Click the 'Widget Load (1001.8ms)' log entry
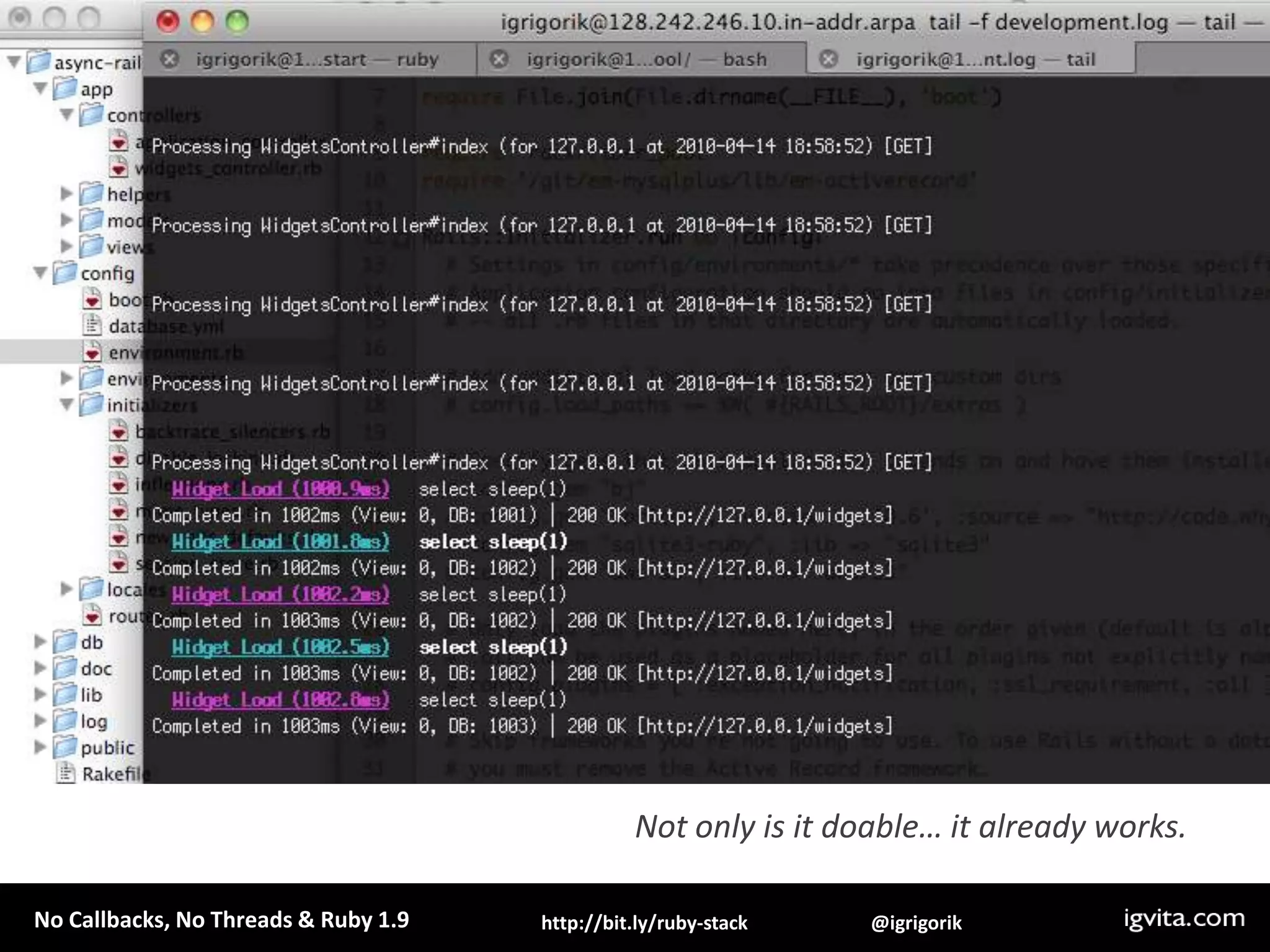The height and width of the screenshot is (952, 1270). (x=280, y=542)
